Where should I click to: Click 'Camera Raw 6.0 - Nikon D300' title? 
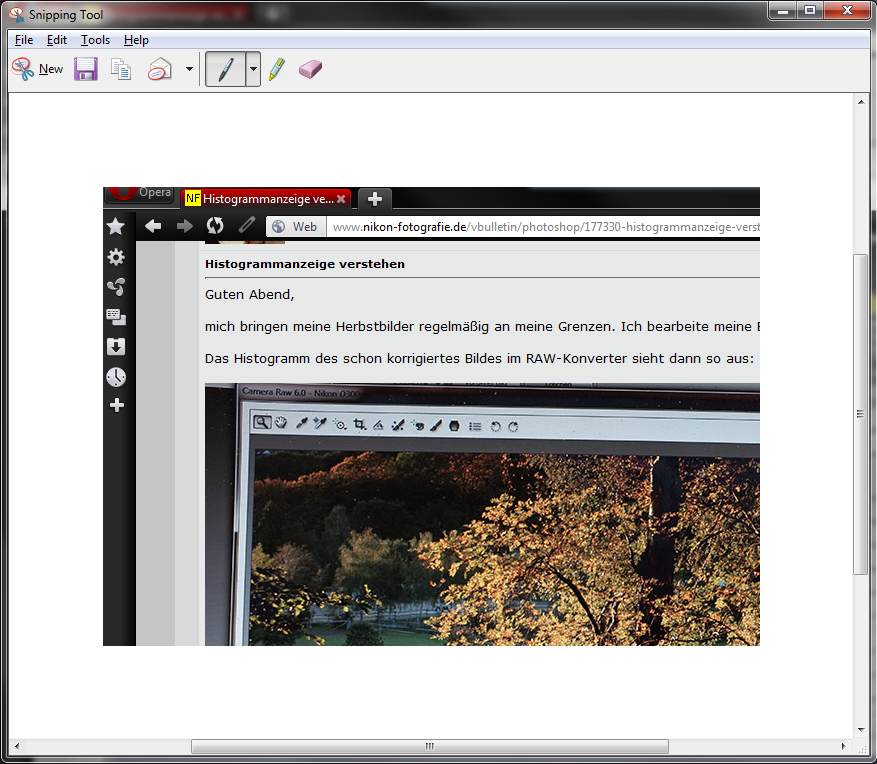(300, 393)
